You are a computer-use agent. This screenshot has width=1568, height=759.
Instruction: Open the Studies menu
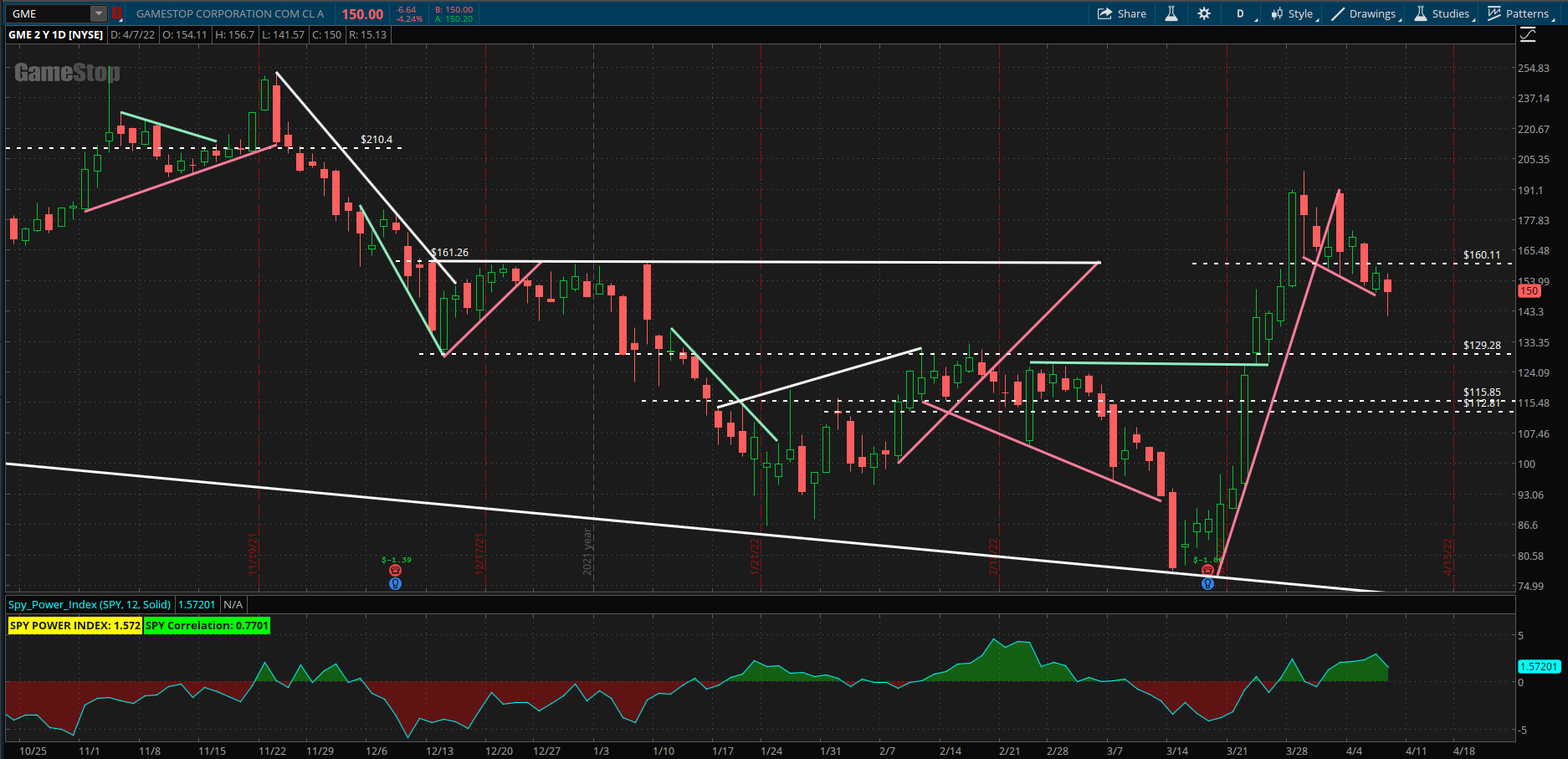coord(1442,13)
